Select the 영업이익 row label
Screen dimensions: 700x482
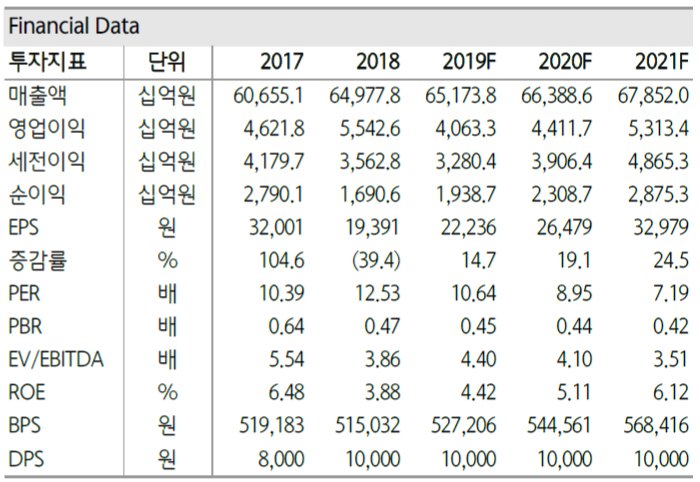click(46, 128)
